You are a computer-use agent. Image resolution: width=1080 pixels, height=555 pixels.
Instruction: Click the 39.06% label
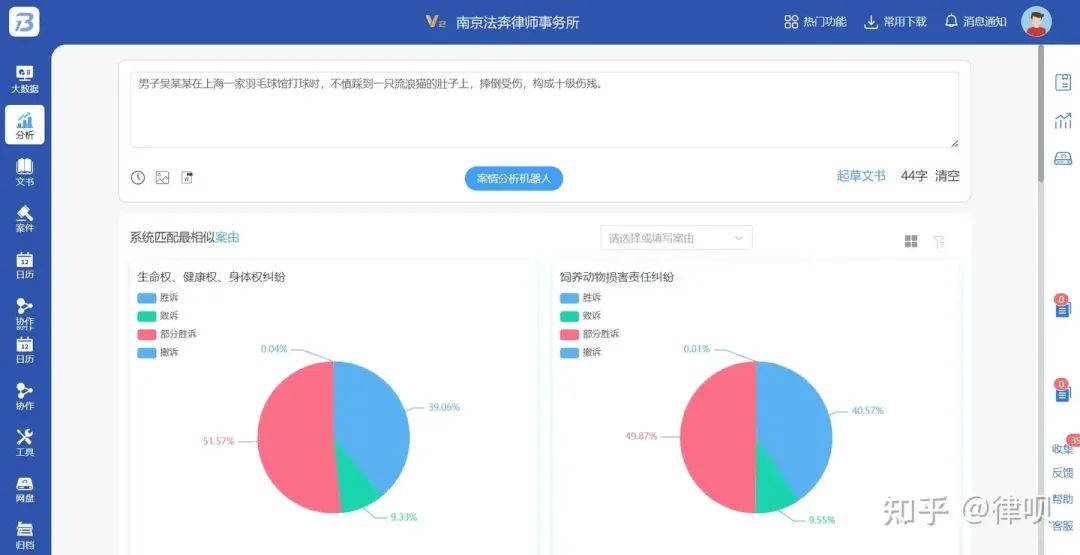pos(444,408)
